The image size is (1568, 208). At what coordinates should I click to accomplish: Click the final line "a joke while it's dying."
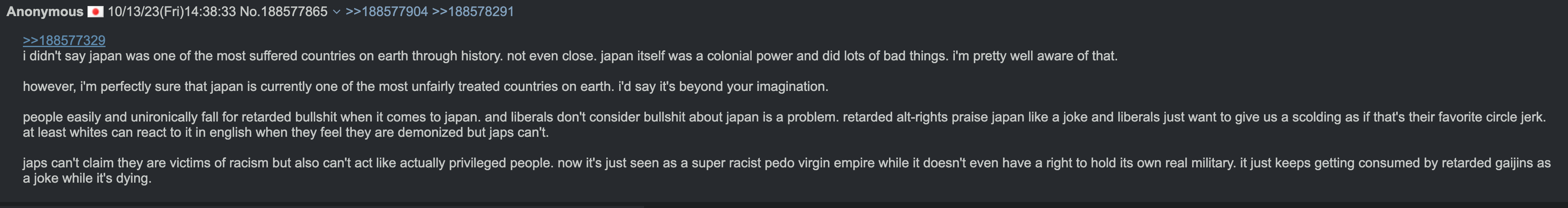coord(87,178)
